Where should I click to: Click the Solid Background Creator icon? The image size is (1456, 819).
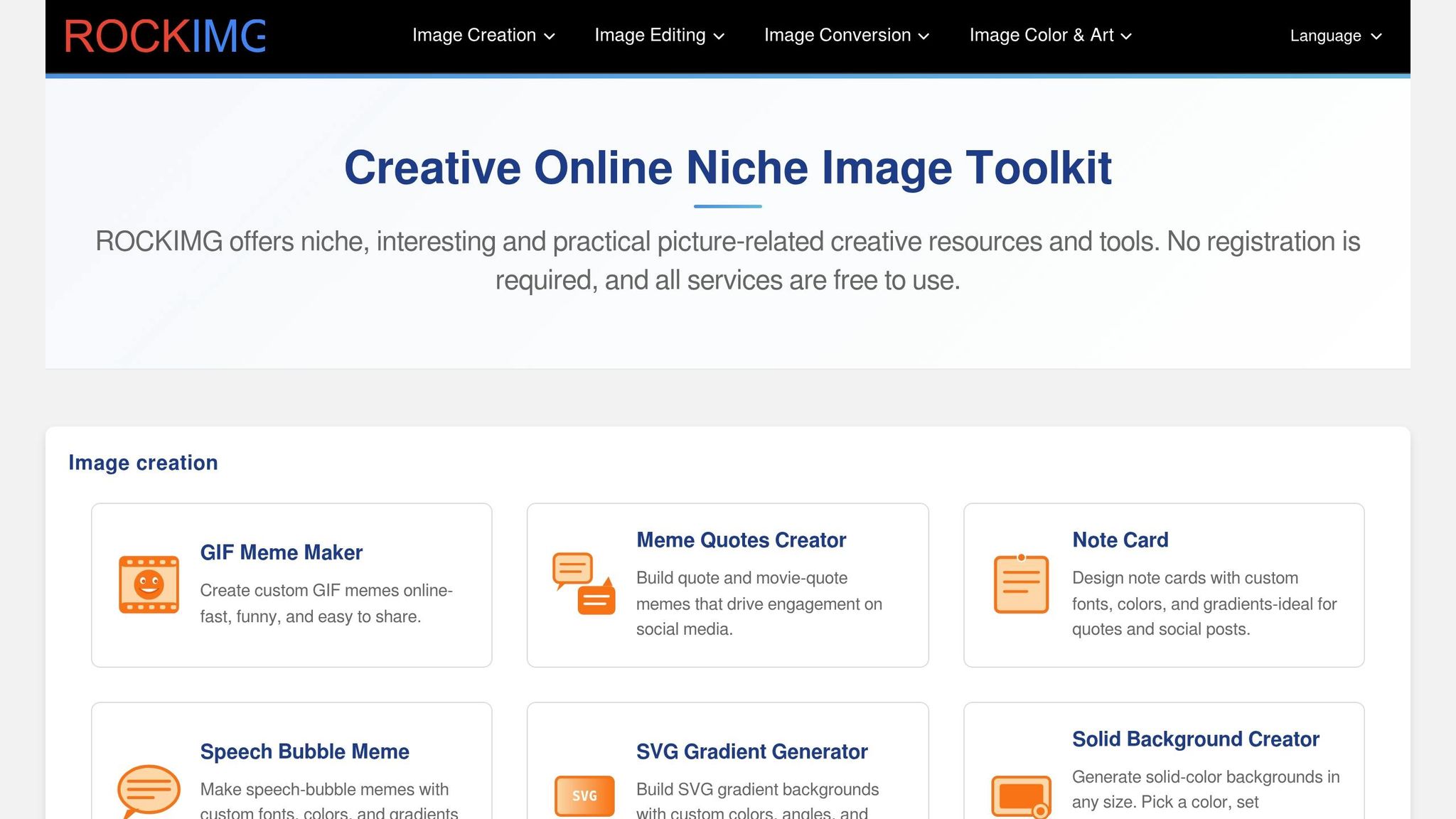click(1021, 796)
